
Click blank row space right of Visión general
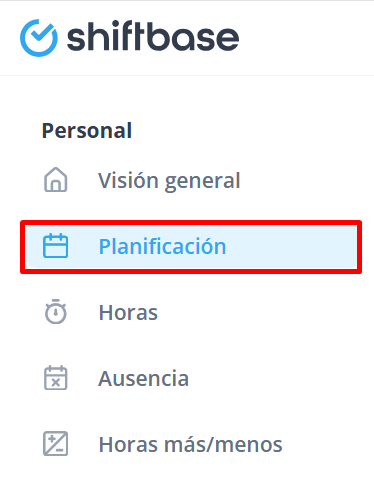pyautogui.click(x=299, y=180)
